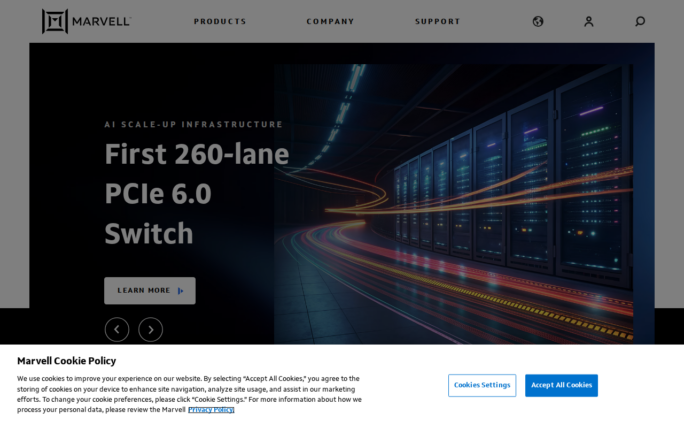684x428 pixels.
Task: Click the 'AI Scale-Up Infrastructure' label
Action: (193, 124)
